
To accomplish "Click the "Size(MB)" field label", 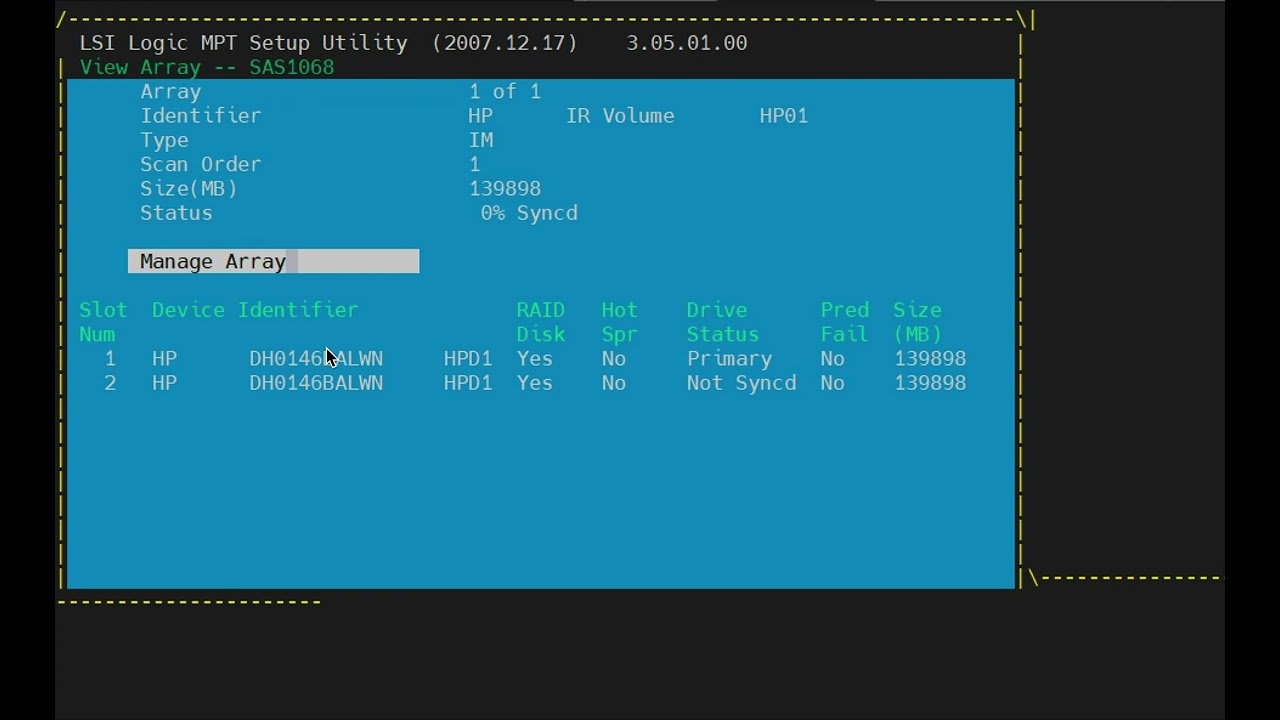I will point(189,188).
